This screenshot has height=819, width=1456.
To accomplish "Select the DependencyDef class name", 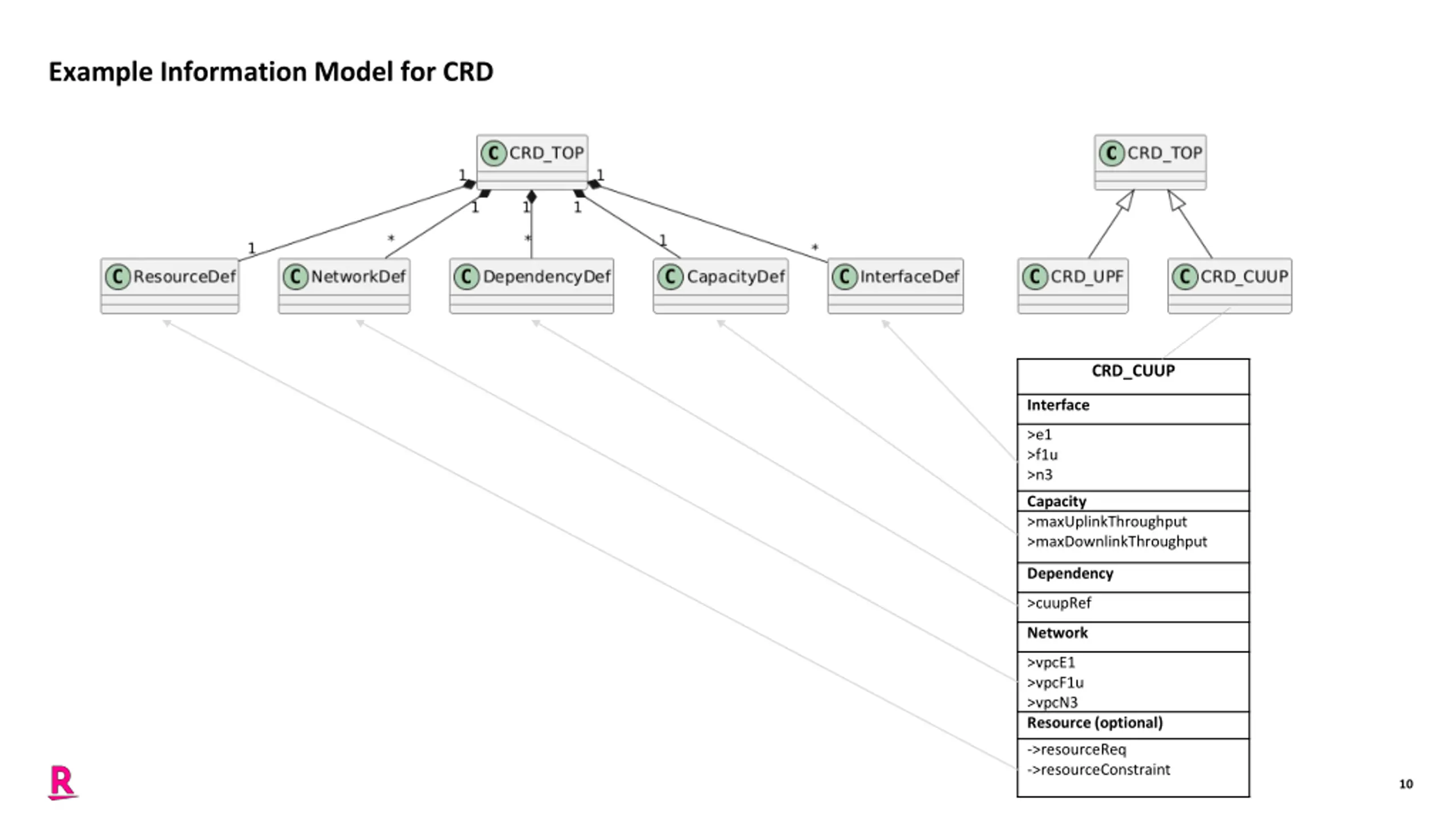I will click(x=547, y=277).
